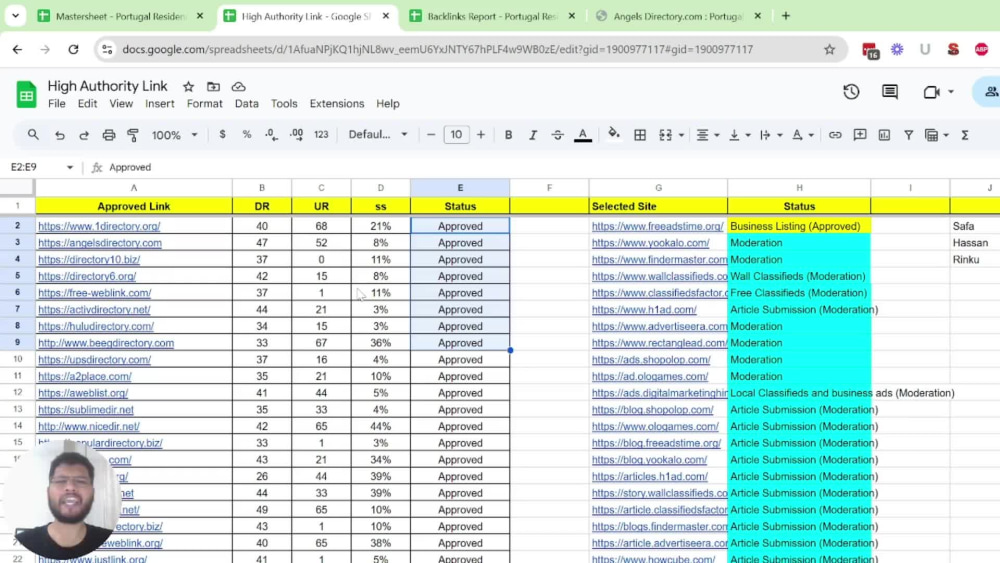Create a filter

tap(908, 135)
